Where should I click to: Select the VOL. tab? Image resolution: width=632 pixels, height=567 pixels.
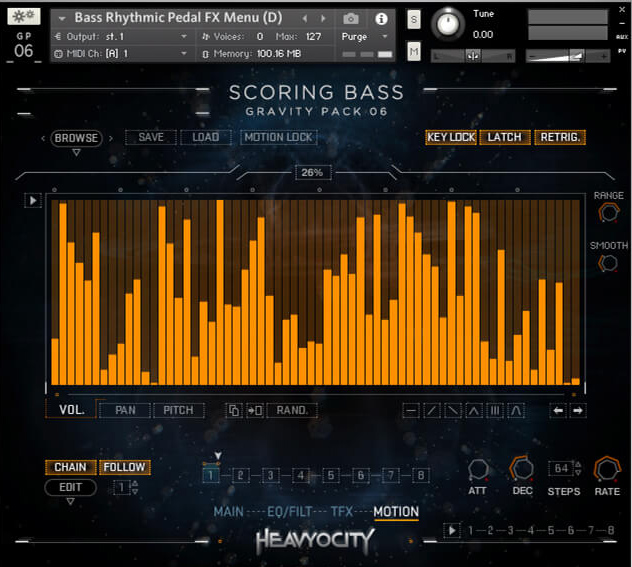(x=71, y=410)
